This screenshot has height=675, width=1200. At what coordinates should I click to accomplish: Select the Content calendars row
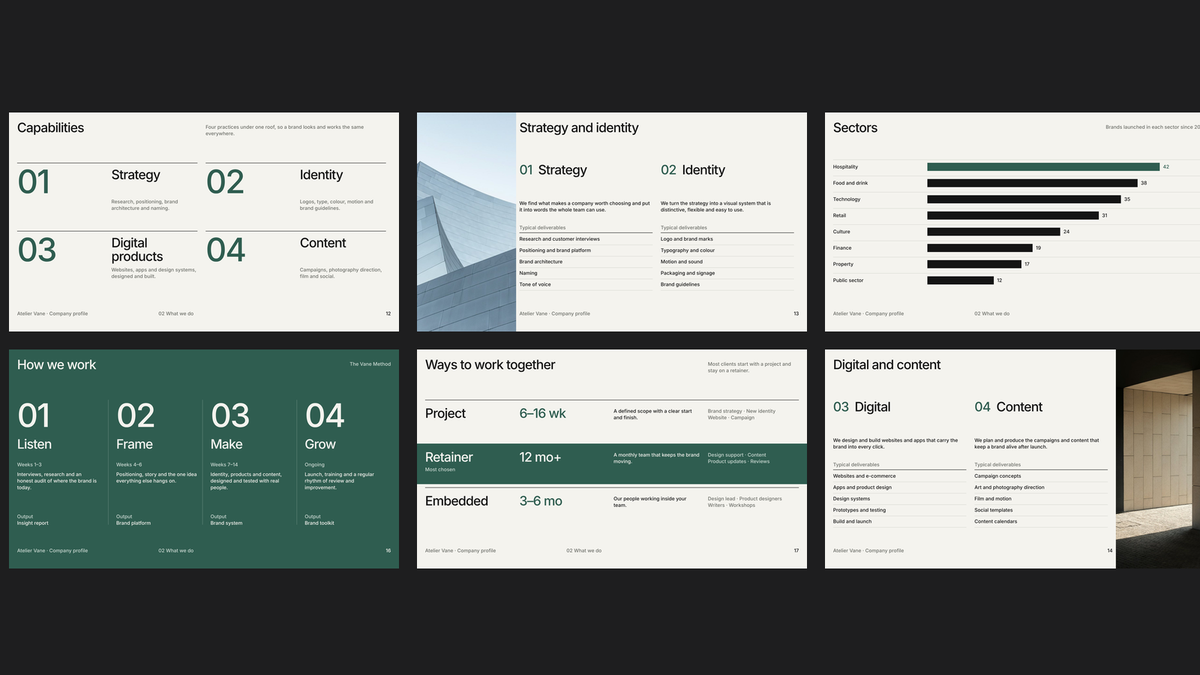[1041, 521]
